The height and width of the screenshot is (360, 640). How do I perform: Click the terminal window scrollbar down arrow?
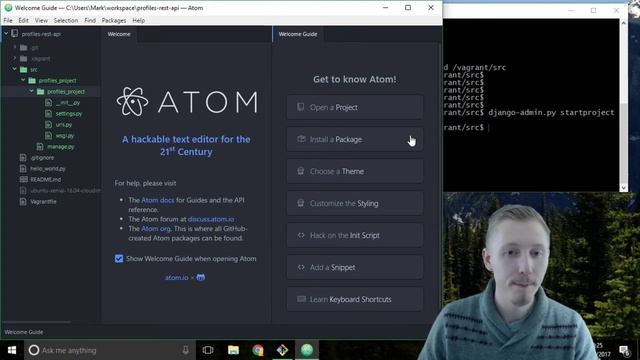coord(623,187)
